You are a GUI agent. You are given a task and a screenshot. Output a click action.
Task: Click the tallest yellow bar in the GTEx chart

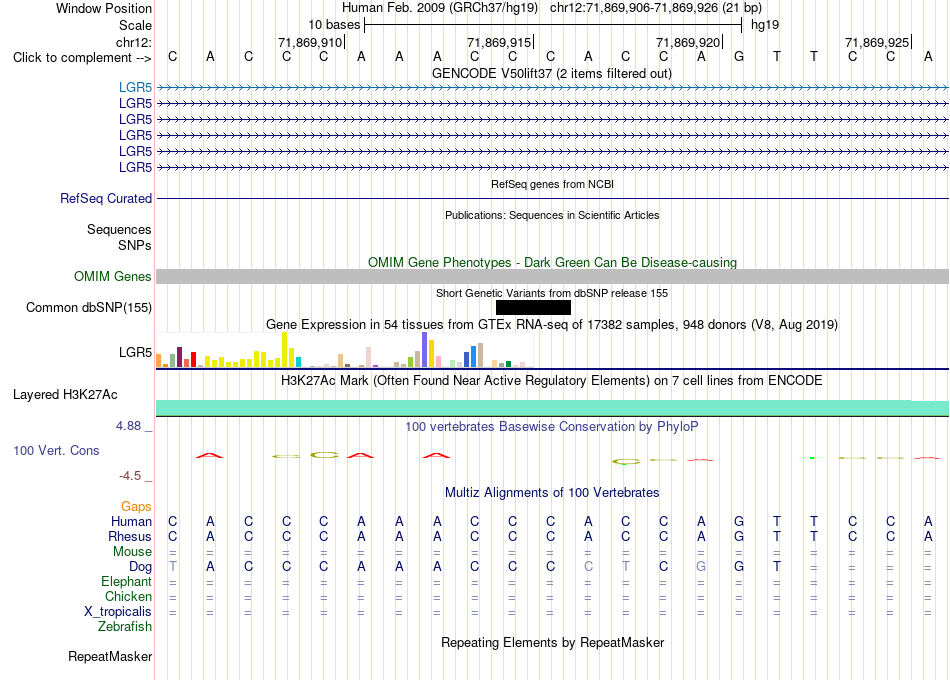[285, 350]
